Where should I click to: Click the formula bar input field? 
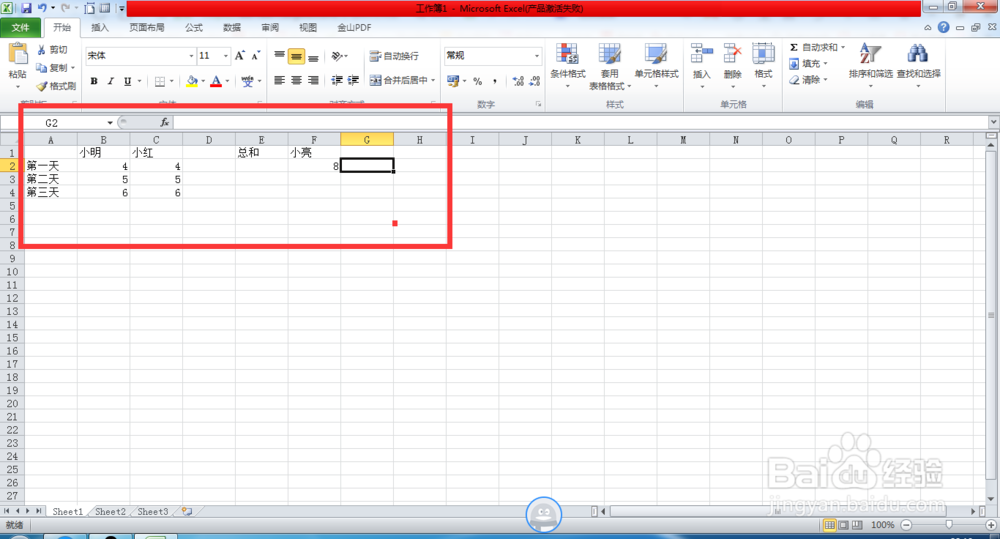580,122
